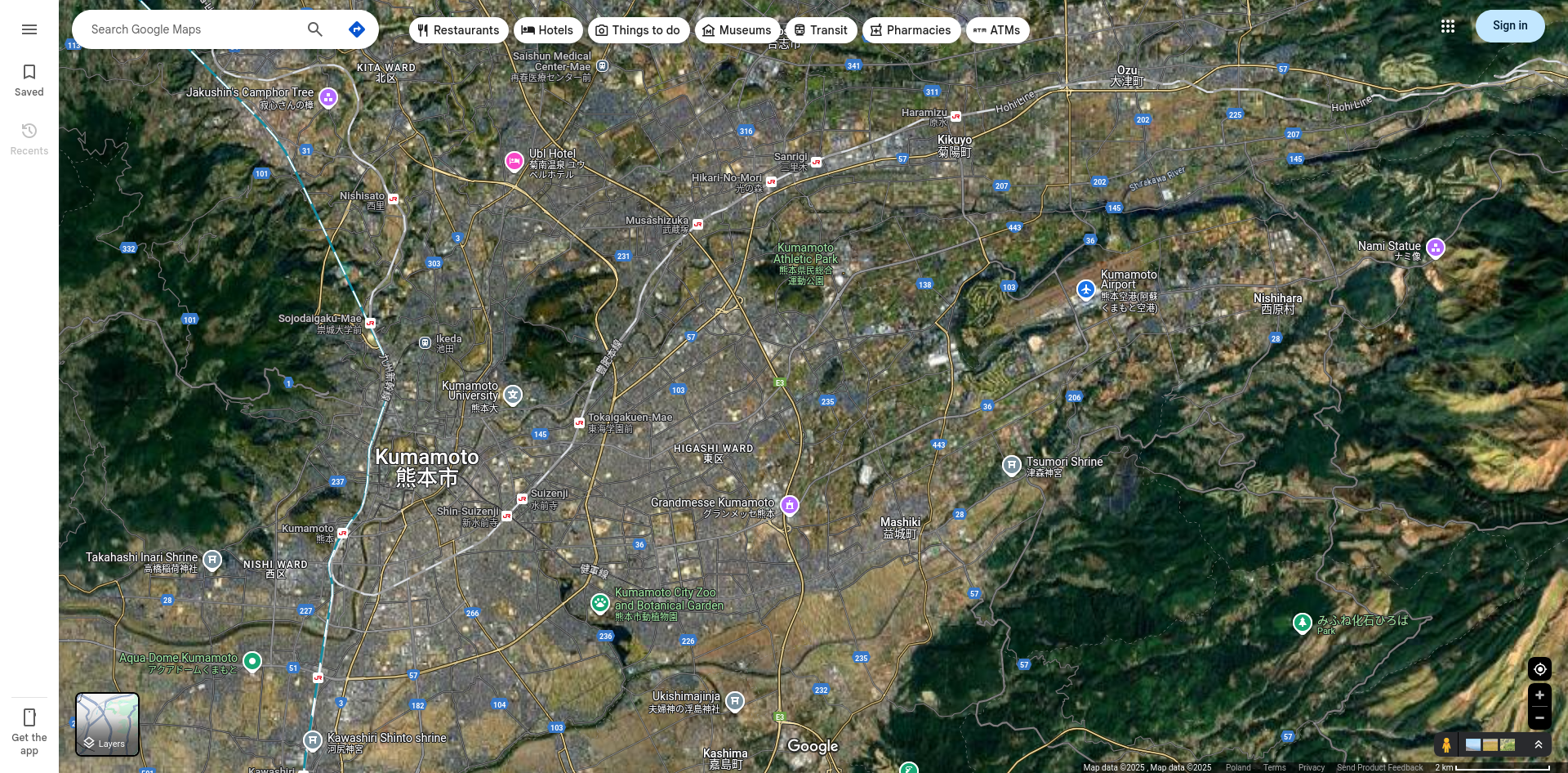This screenshot has width=1568, height=773.
Task: Zoom out with the minus button
Action: click(x=1539, y=718)
